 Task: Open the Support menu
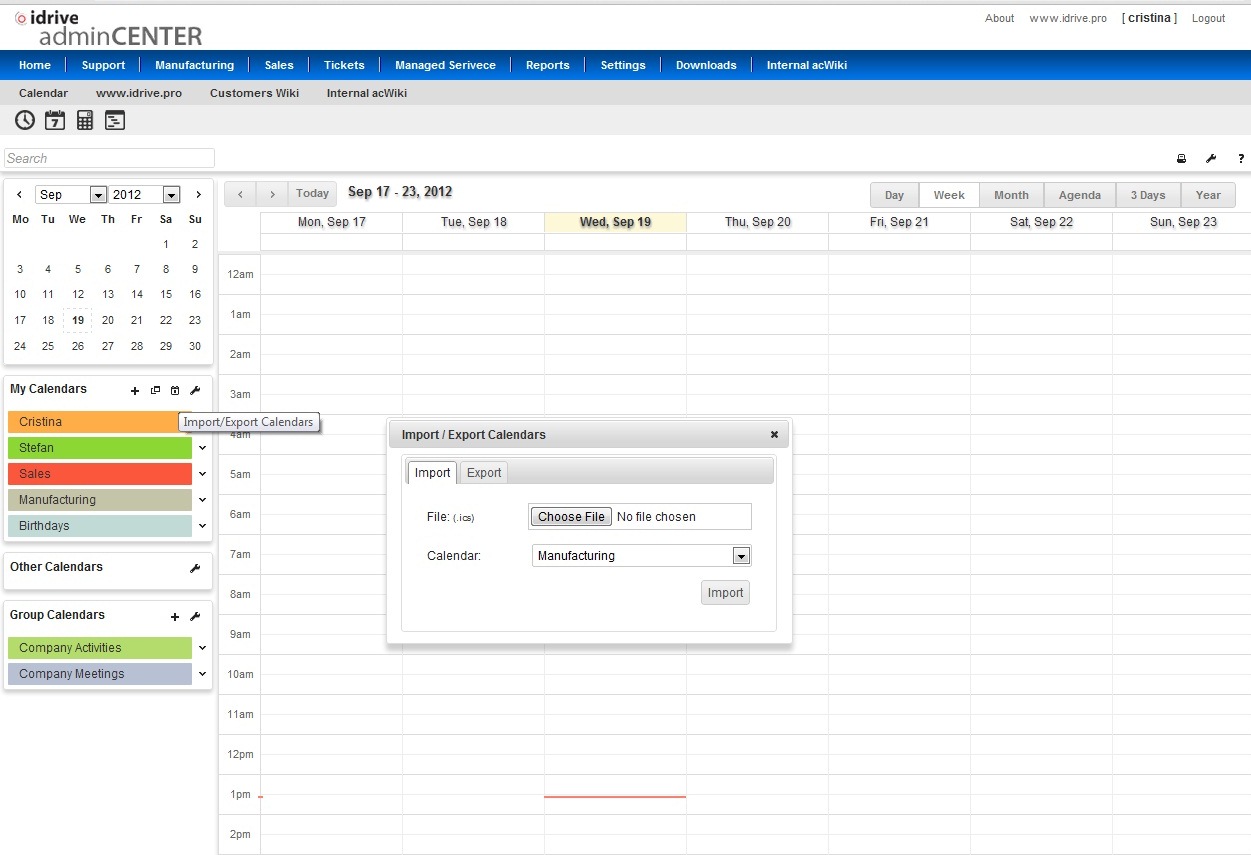coord(104,65)
